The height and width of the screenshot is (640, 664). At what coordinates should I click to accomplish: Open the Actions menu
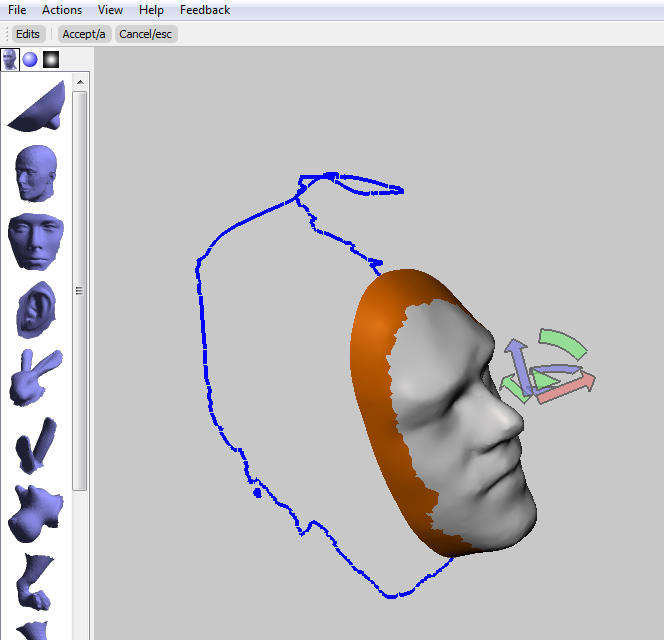62,10
